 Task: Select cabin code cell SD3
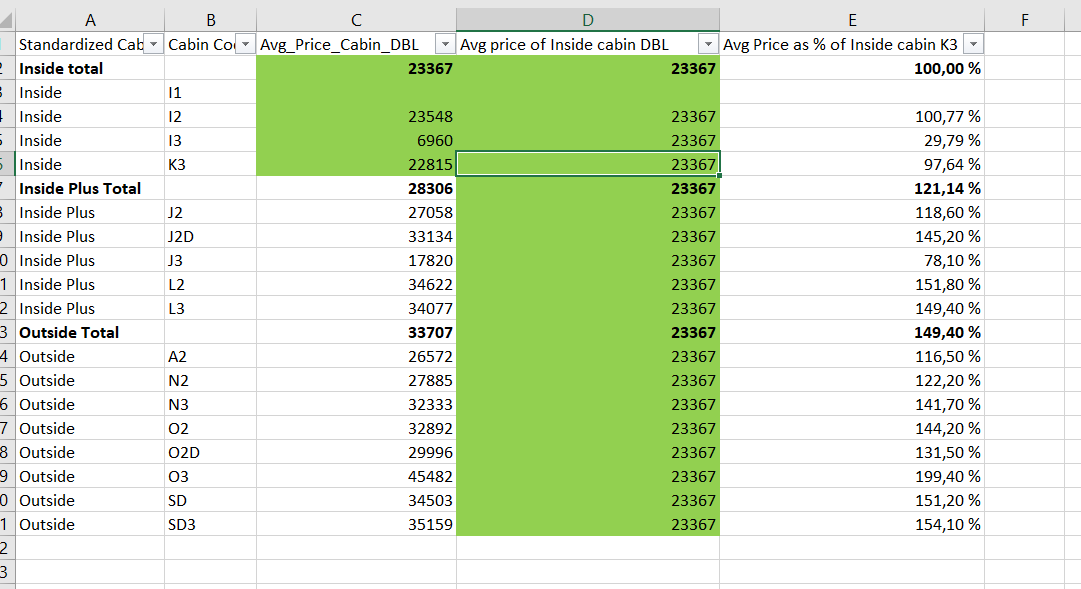click(x=211, y=524)
